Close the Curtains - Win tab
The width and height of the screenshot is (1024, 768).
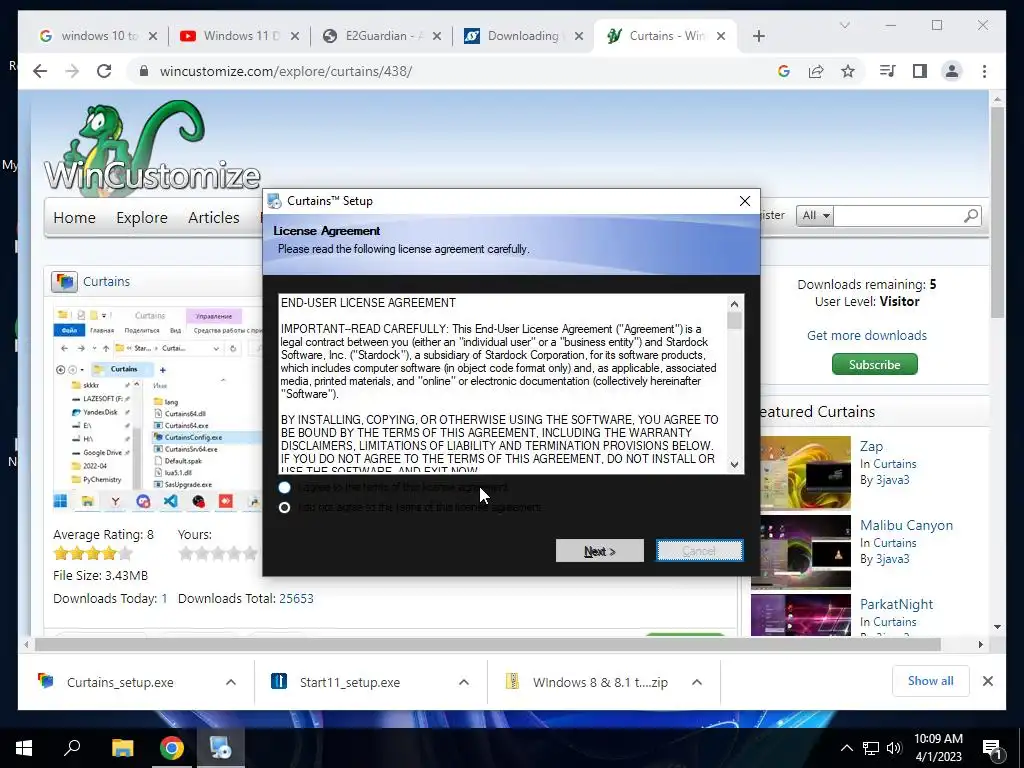(721, 36)
